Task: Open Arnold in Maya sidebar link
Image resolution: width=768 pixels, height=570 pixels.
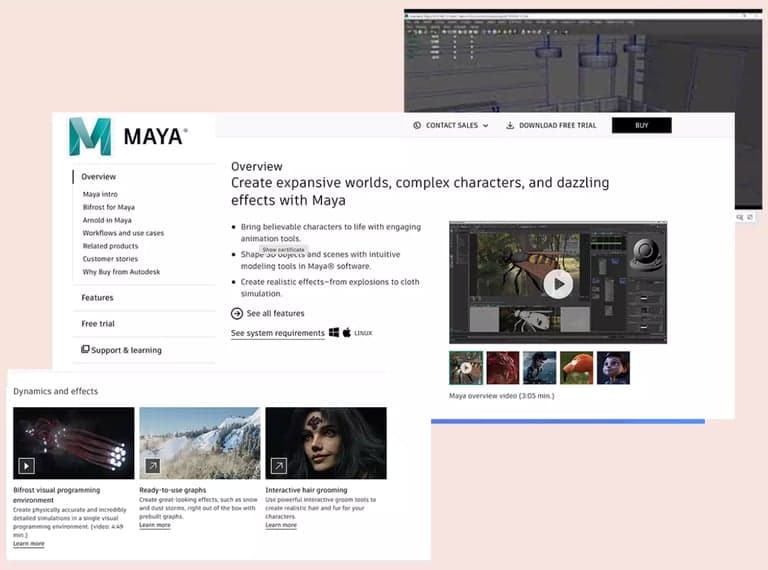Action: (x=107, y=220)
